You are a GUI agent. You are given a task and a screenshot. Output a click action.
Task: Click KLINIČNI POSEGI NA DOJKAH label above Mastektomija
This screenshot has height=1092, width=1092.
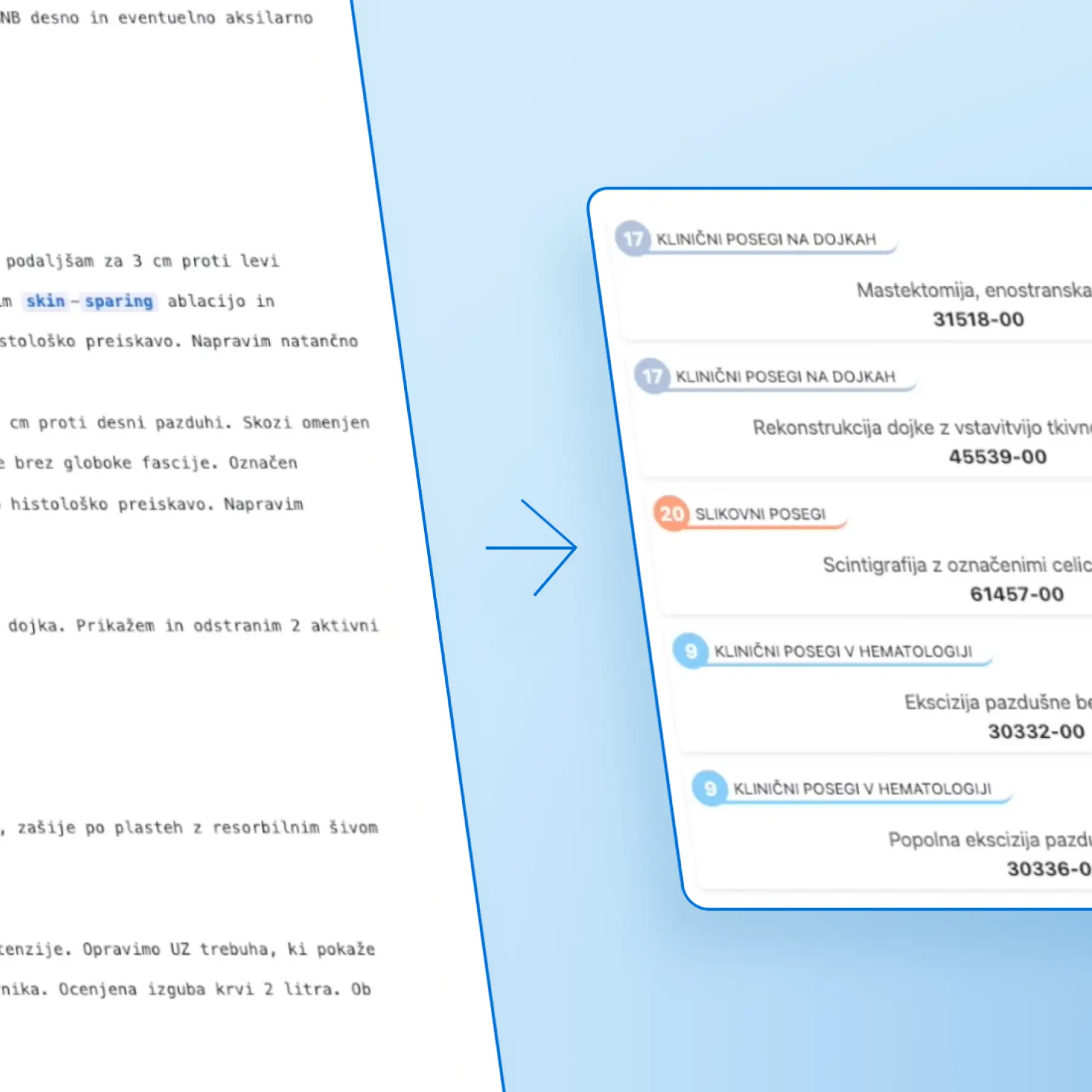click(x=766, y=240)
